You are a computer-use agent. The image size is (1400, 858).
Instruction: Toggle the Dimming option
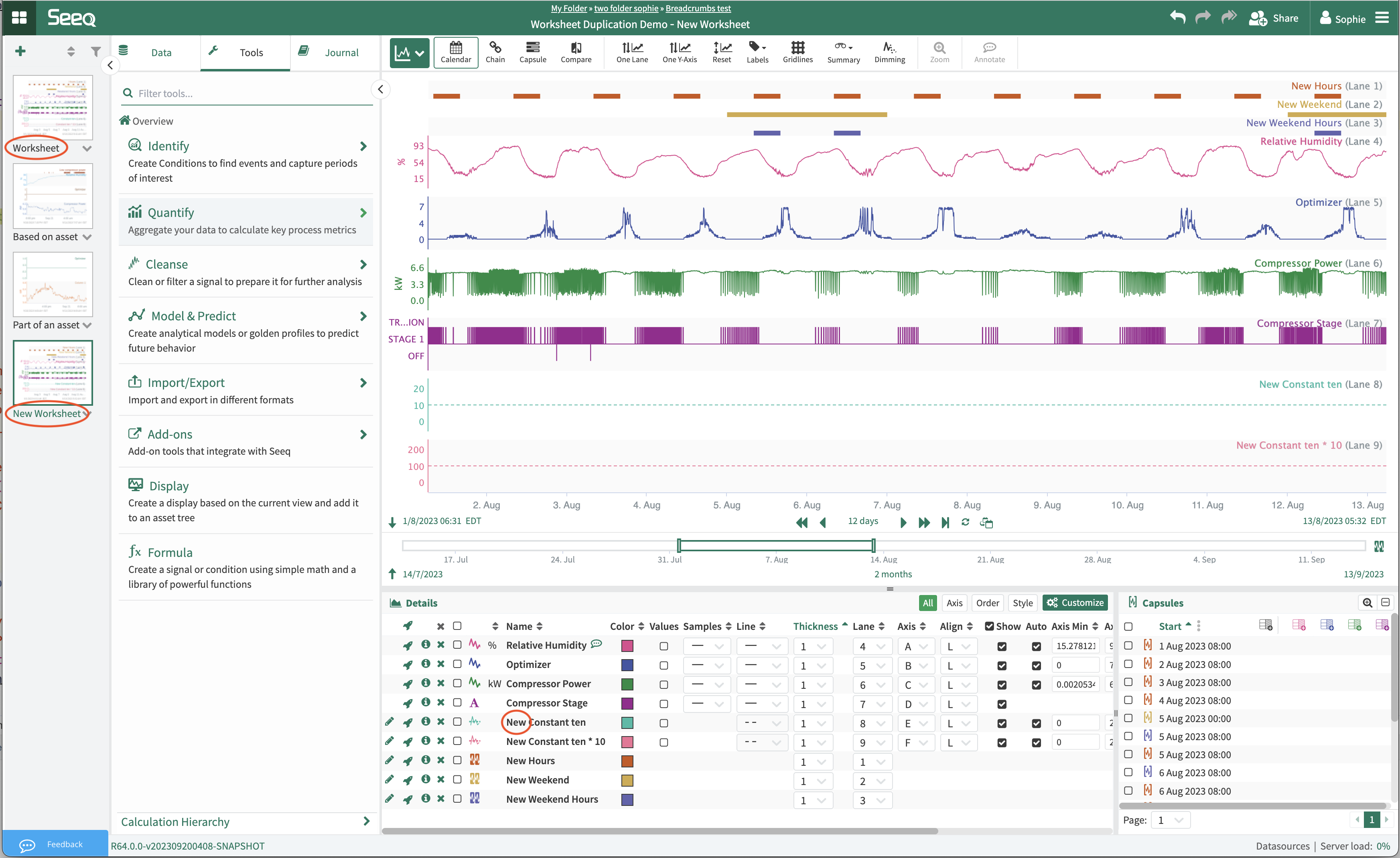tap(889, 52)
